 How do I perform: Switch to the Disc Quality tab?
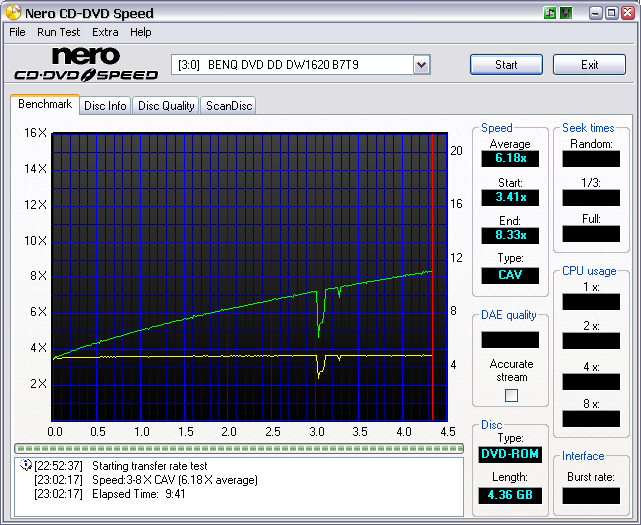166,105
